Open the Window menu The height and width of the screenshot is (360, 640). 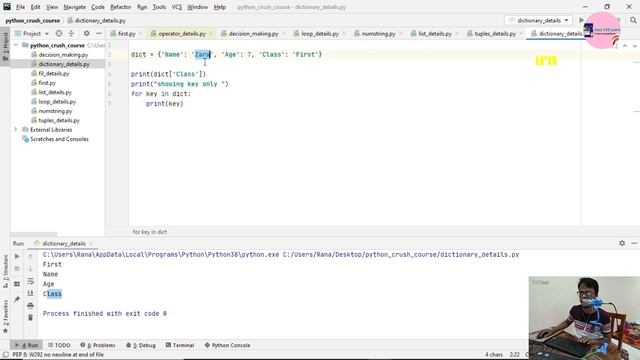coord(198,7)
